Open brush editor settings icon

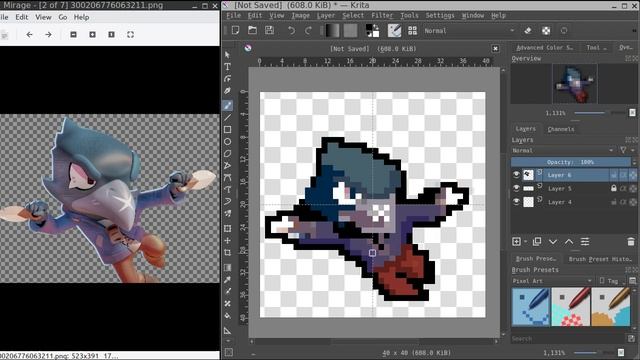click(x=394, y=31)
